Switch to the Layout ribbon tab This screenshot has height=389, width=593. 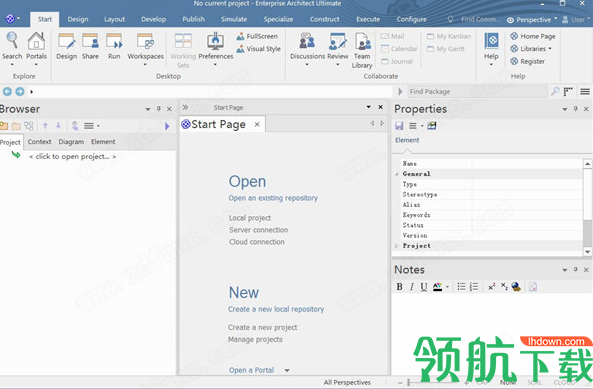click(x=115, y=19)
